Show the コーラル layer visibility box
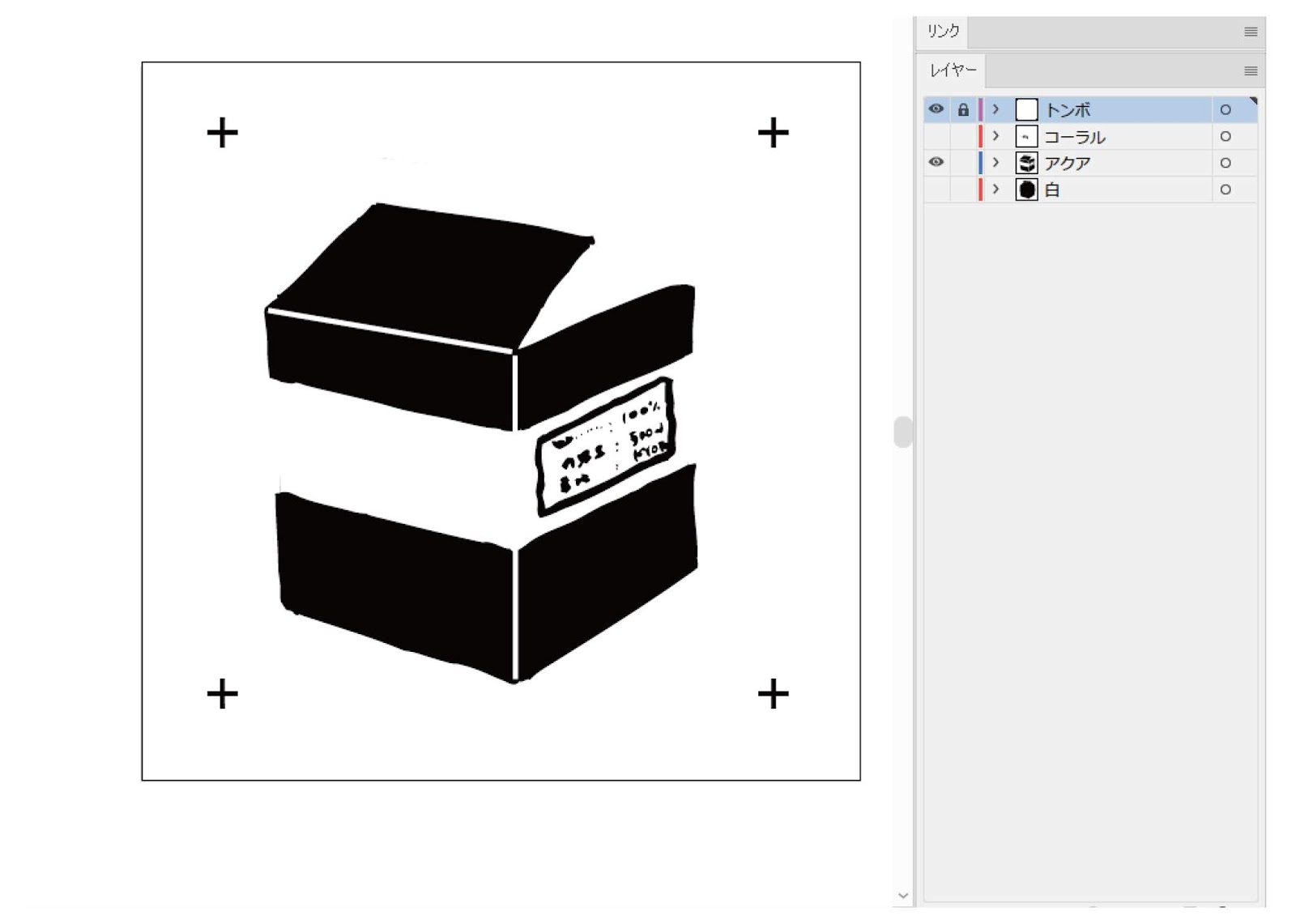This screenshot has height=924, width=1296. (x=936, y=136)
